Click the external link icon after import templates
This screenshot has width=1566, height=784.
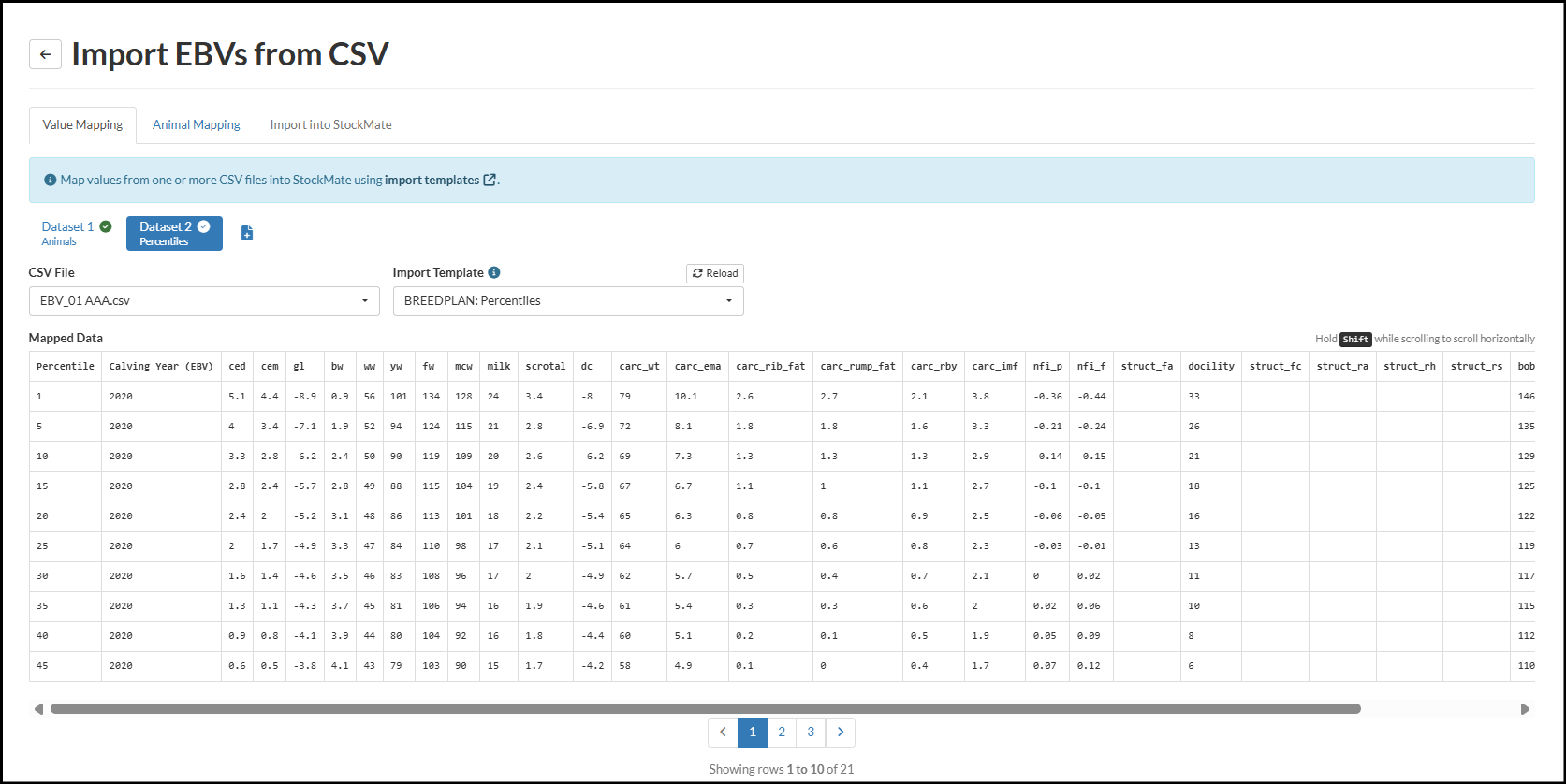tap(490, 180)
